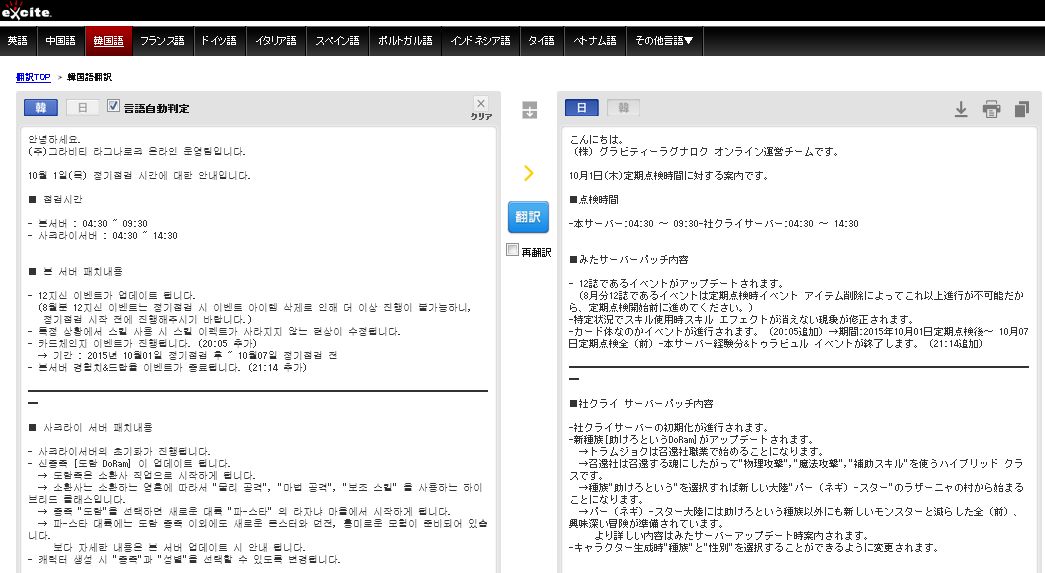Switch to インドネシア語 translation tab

click(481, 41)
